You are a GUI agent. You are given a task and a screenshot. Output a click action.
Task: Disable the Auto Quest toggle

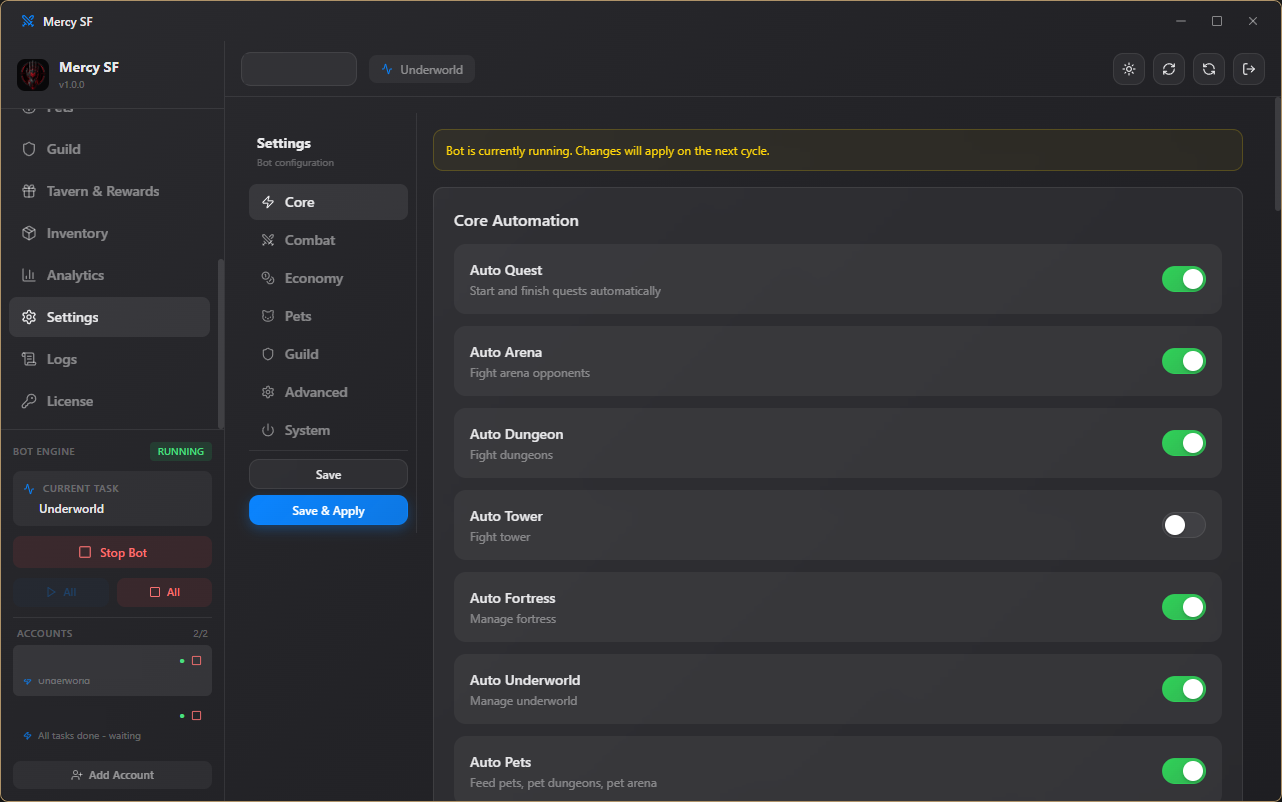[x=1184, y=279]
